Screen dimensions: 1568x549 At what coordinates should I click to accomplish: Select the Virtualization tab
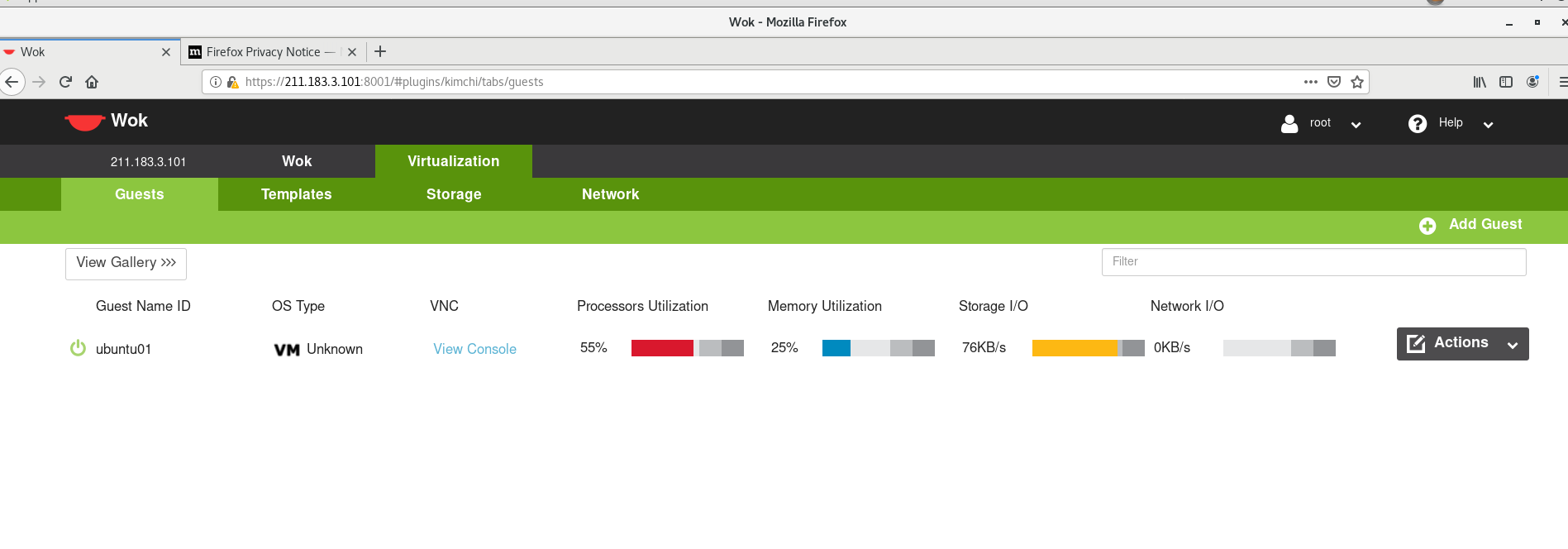tap(454, 161)
